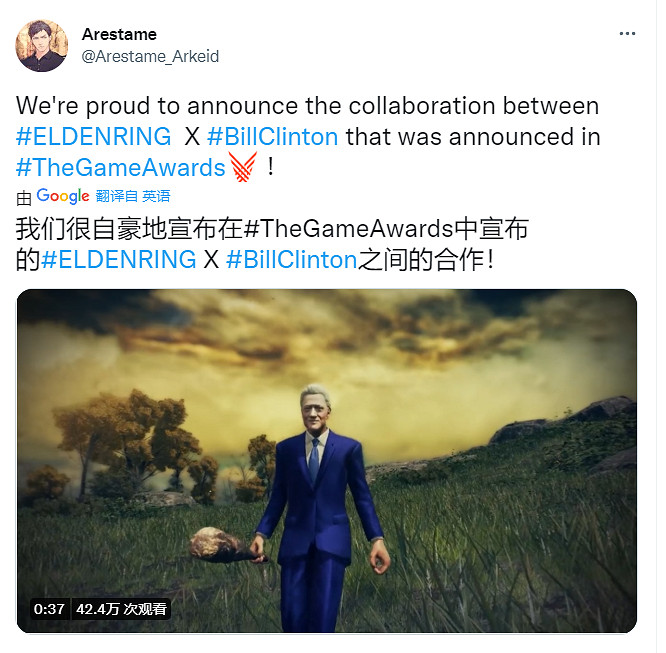
Task: Play the Elden Ring Bill Clinton video
Action: pos(327,461)
